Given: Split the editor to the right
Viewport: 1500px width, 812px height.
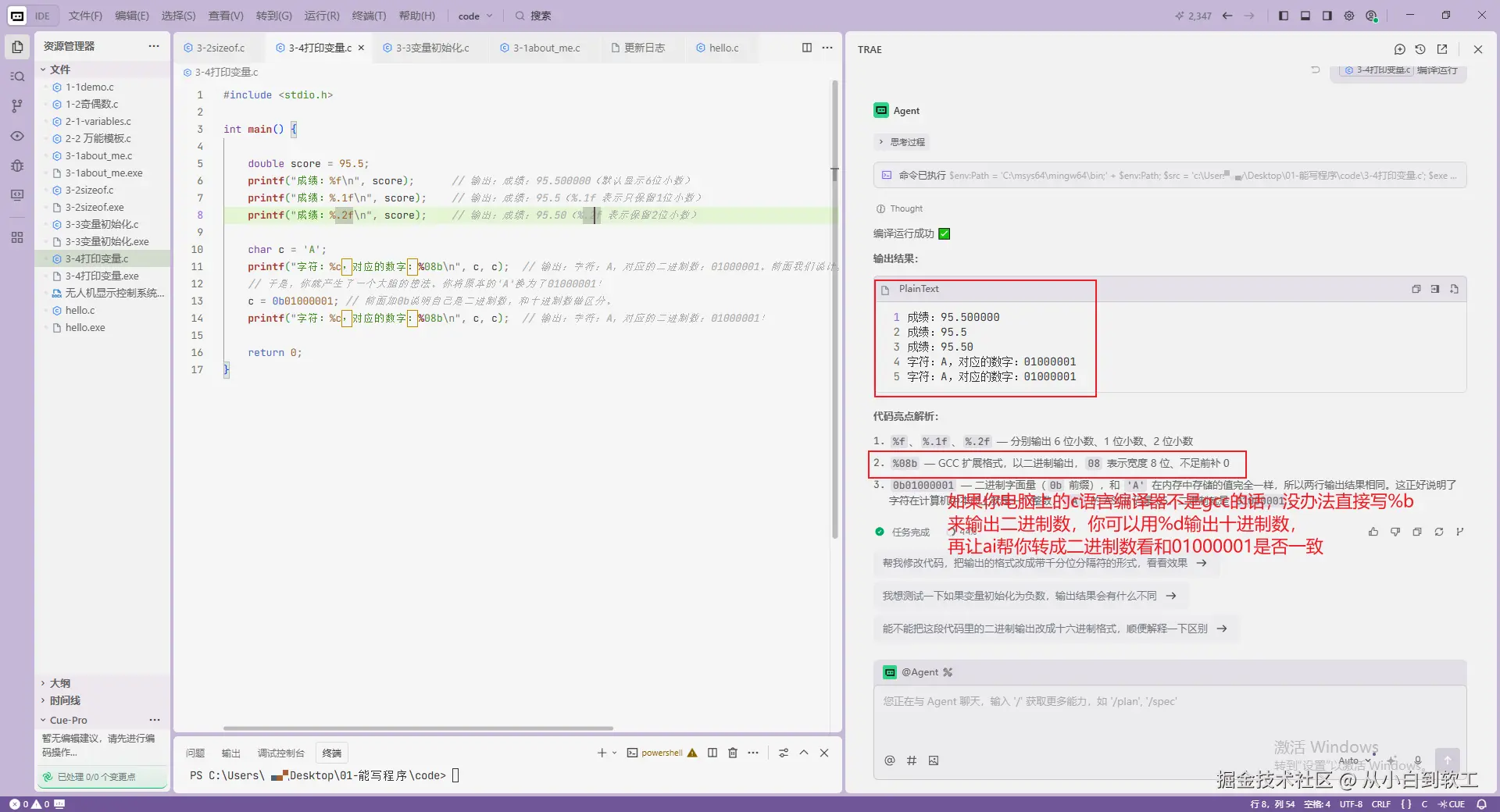Looking at the screenshot, I should tap(807, 48).
